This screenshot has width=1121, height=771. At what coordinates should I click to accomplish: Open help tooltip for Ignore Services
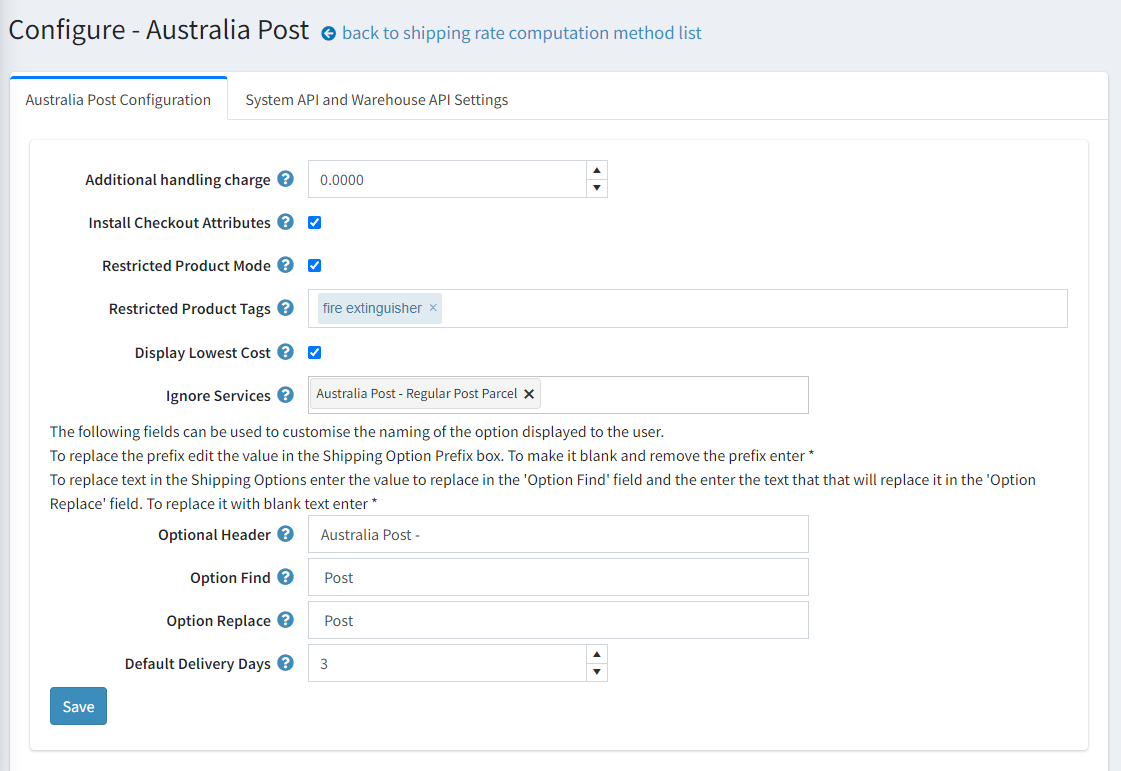pos(285,395)
